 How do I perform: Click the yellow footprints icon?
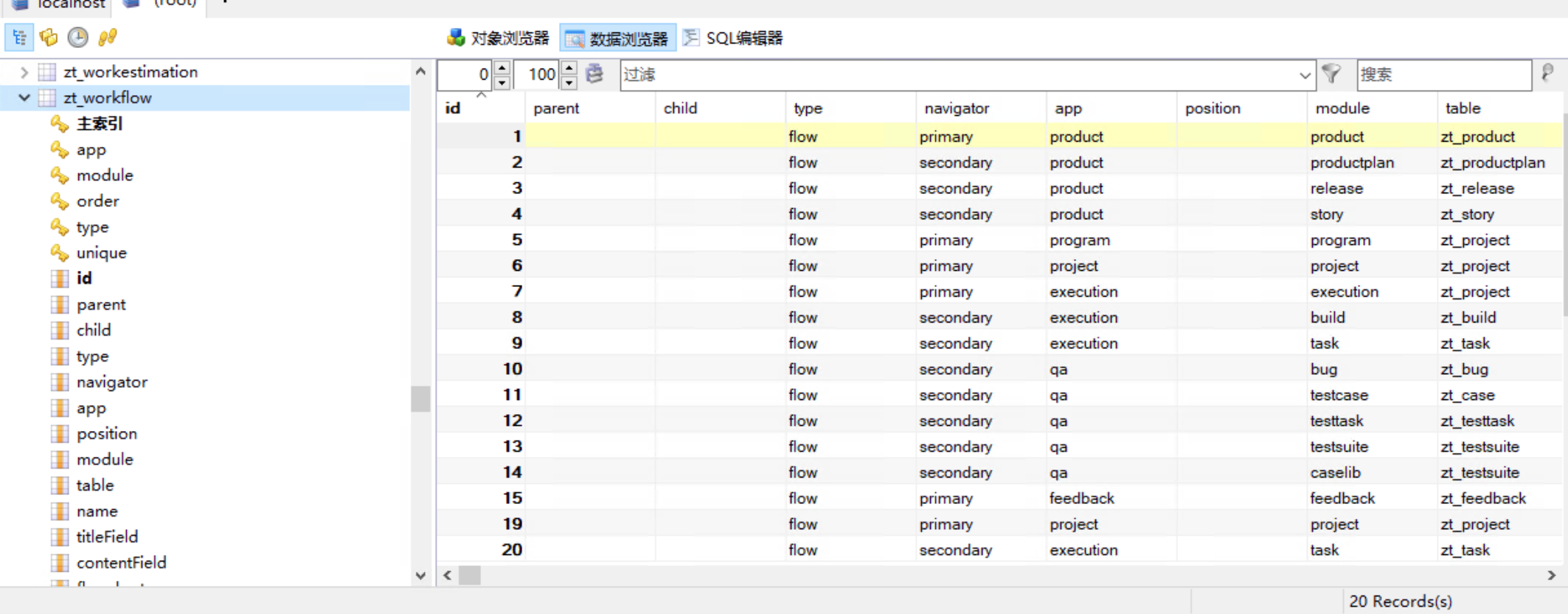[108, 38]
